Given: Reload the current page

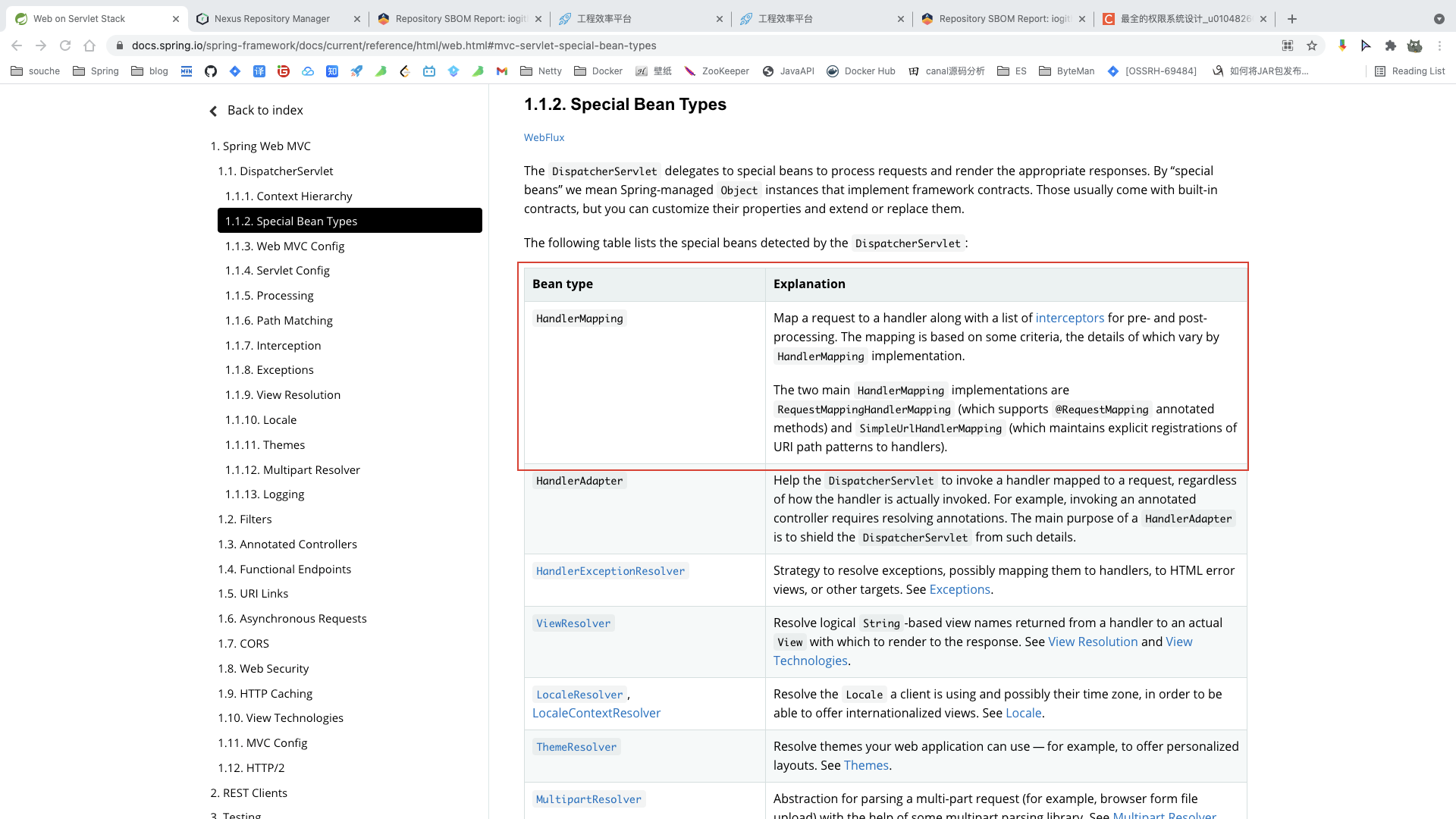Looking at the screenshot, I should click(65, 45).
